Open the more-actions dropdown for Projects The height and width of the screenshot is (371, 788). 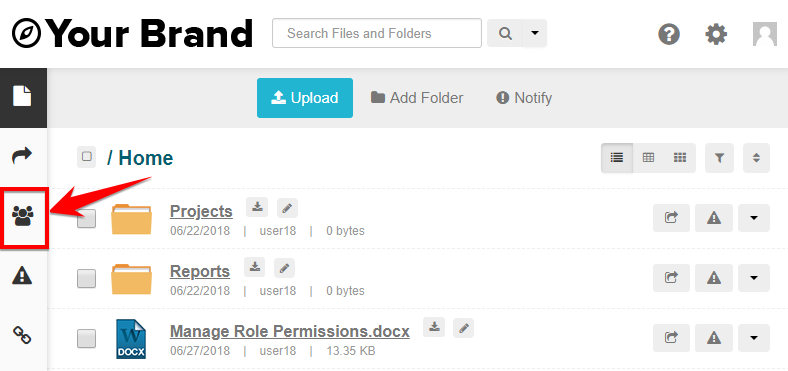tap(754, 218)
